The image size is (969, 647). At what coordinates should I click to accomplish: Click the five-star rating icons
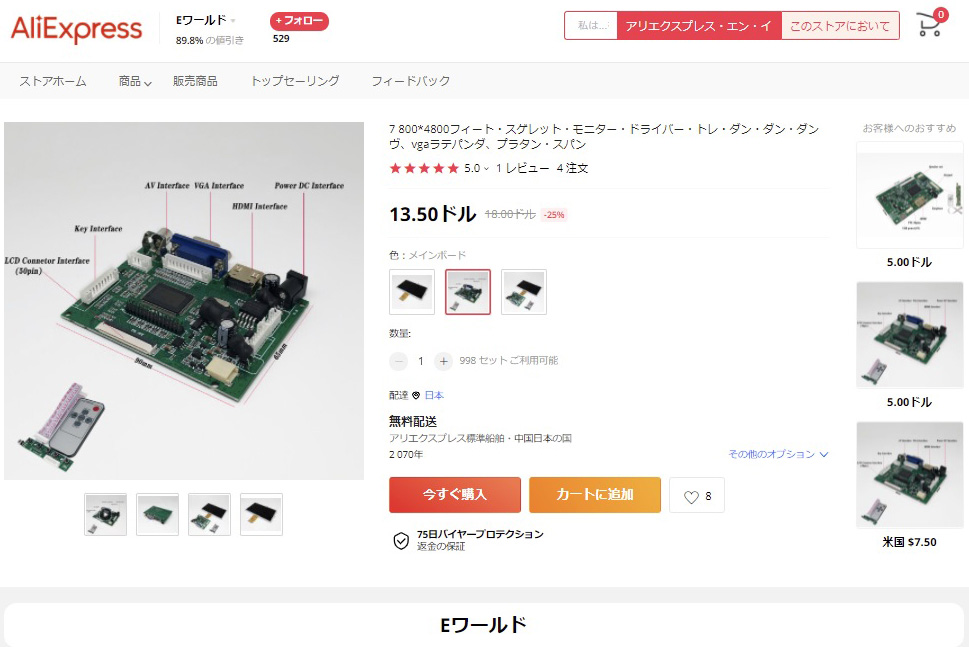pyautogui.click(x=424, y=168)
